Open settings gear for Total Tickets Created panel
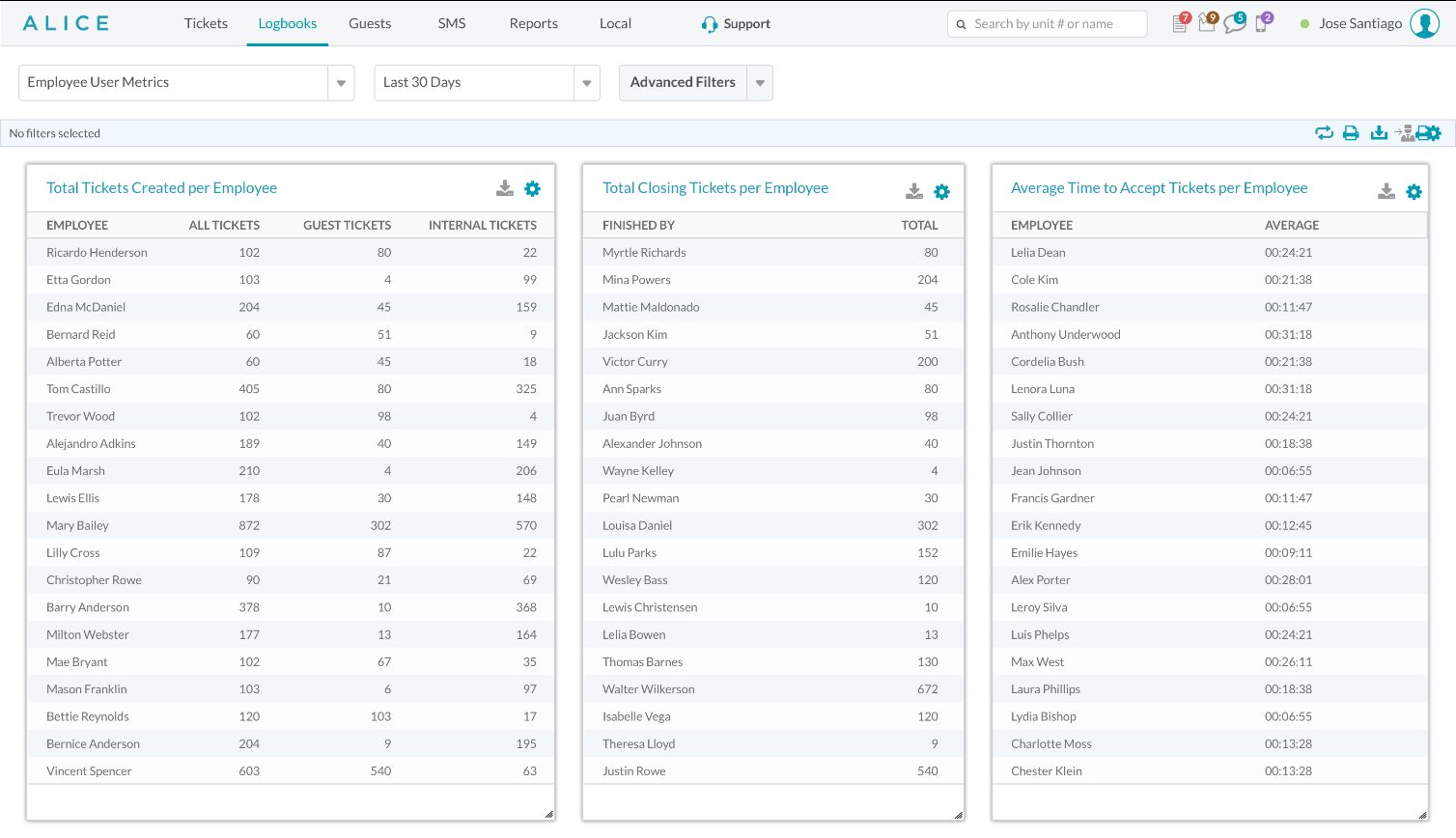 [532, 189]
